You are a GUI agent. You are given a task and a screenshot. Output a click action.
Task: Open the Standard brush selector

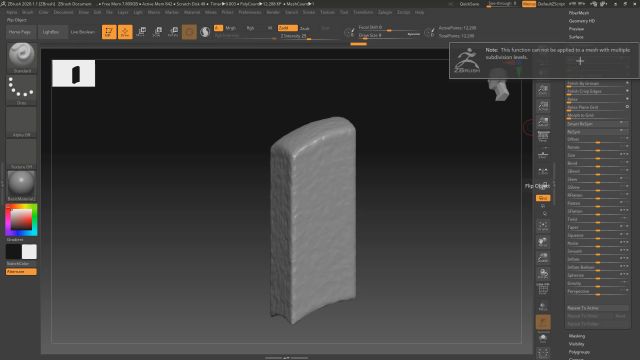coord(22,58)
